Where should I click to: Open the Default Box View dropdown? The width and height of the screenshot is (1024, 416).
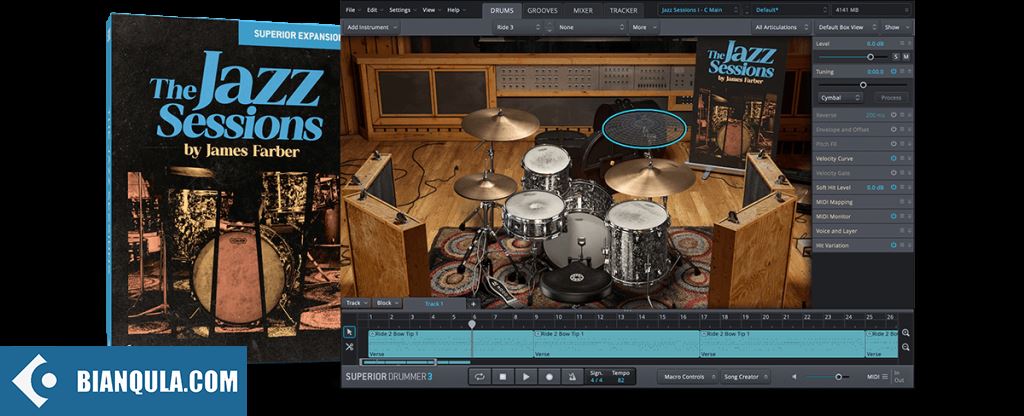point(846,27)
